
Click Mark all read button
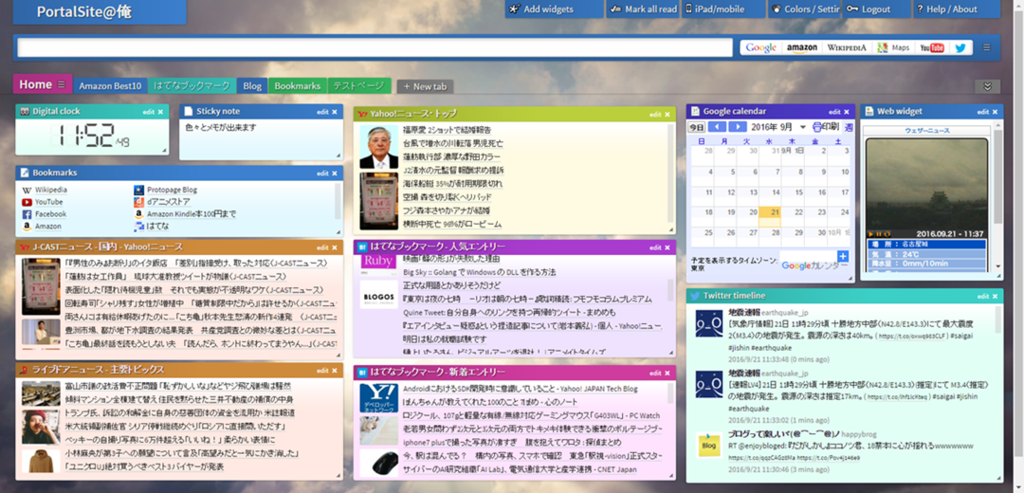coord(643,9)
